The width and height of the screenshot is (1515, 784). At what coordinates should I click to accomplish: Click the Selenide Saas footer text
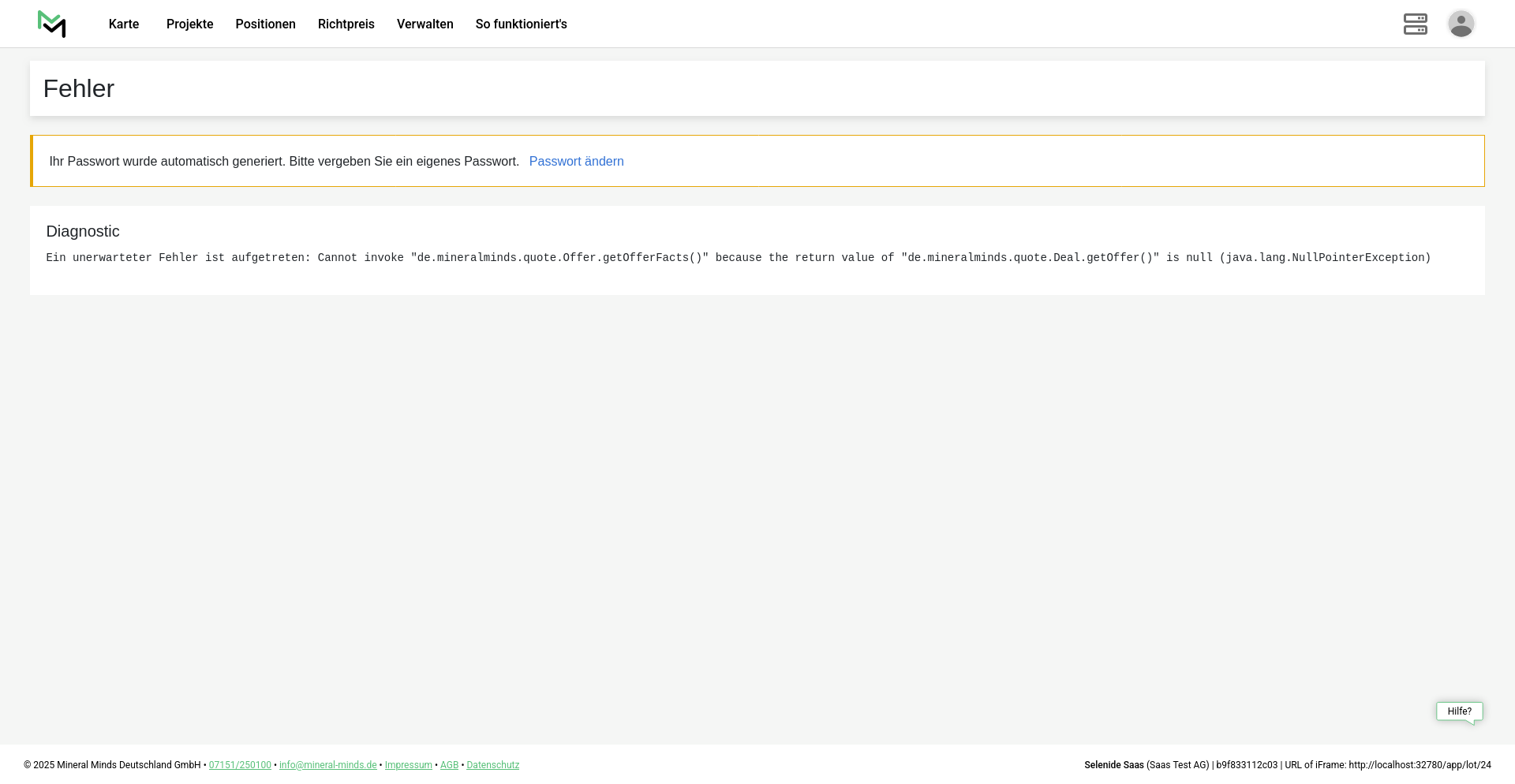click(1113, 765)
